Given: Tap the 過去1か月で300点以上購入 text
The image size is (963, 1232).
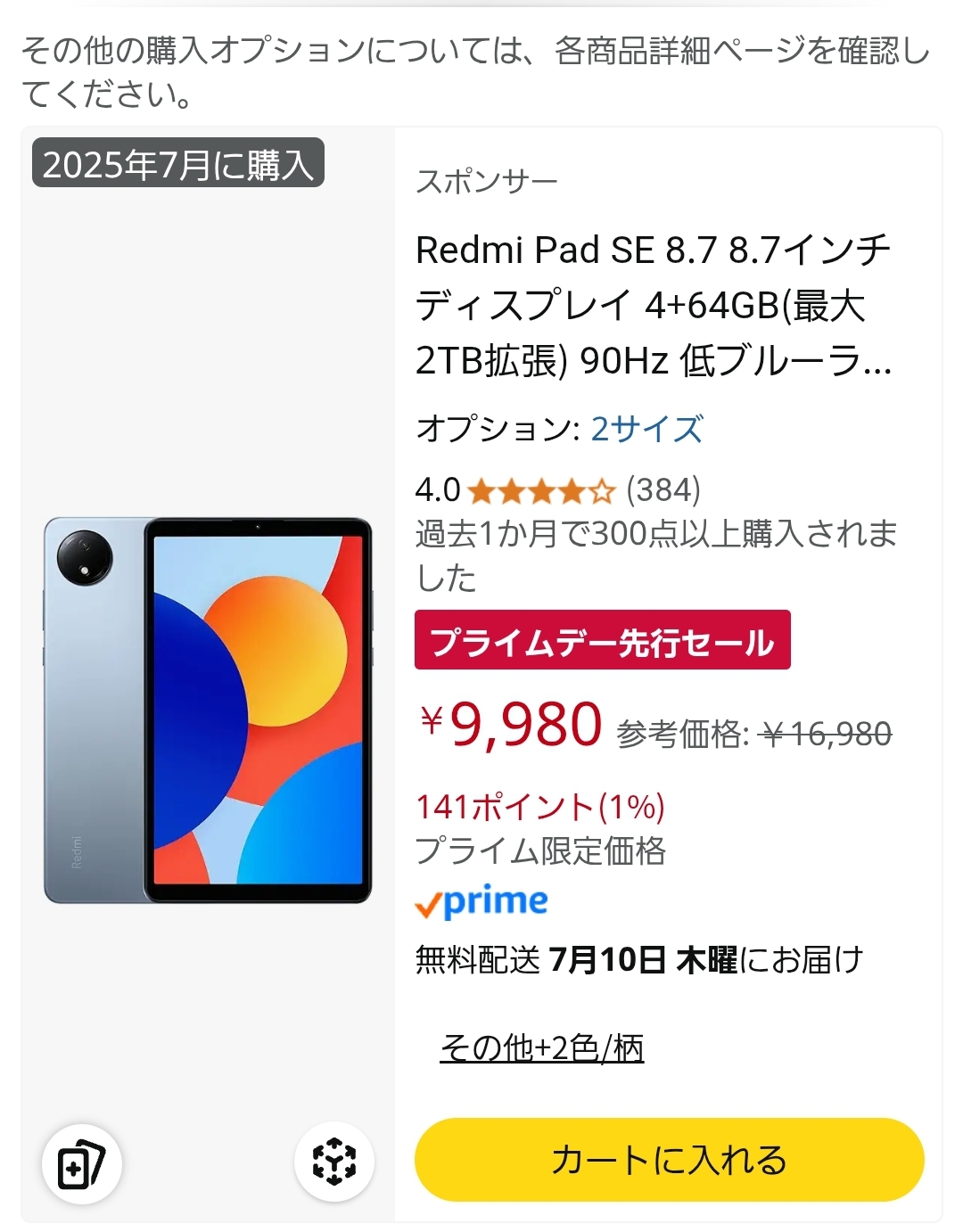Looking at the screenshot, I should (x=656, y=555).
